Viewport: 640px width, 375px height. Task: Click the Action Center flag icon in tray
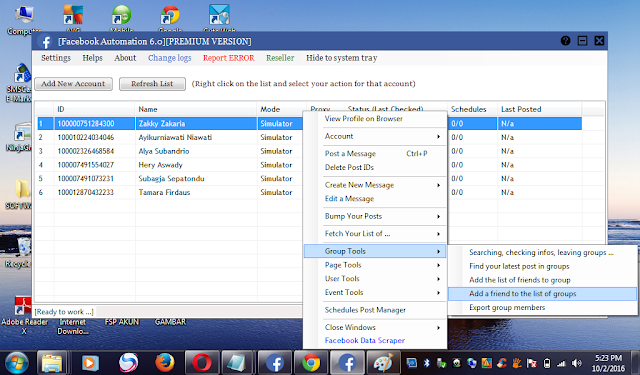coord(532,363)
